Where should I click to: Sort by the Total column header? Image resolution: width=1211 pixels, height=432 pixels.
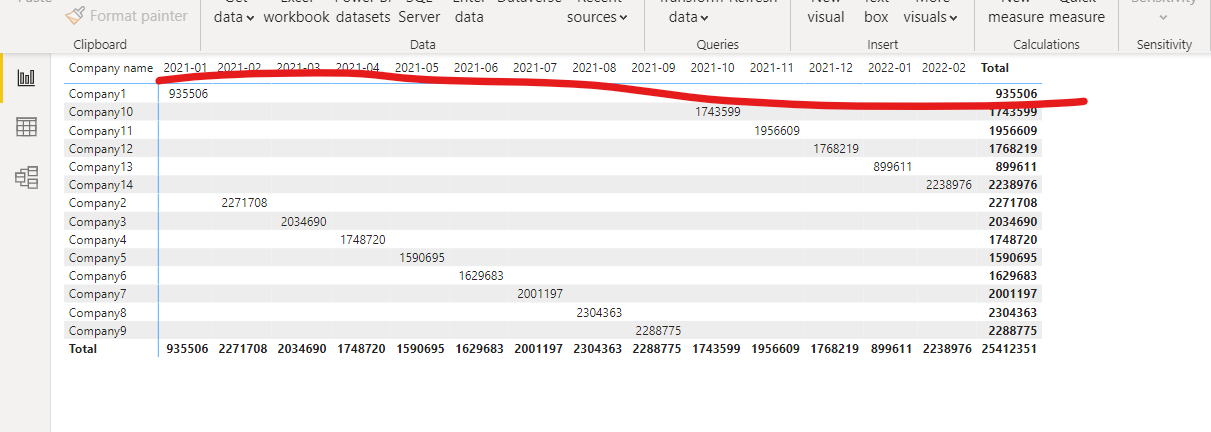[x=995, y=68]
